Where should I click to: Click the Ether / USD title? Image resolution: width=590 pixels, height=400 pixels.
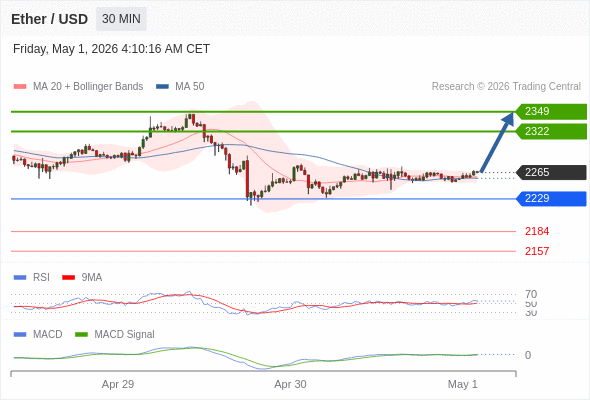click(x=50, y=19)
